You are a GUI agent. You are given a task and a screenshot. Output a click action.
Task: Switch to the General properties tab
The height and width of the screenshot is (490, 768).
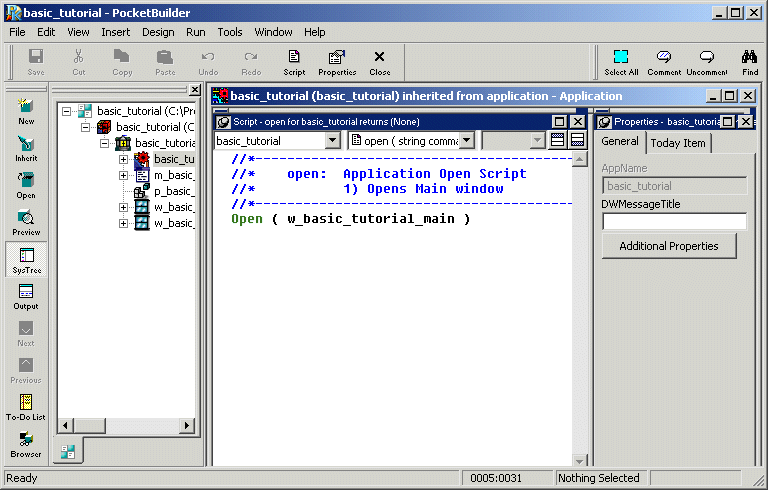point(620,142)
